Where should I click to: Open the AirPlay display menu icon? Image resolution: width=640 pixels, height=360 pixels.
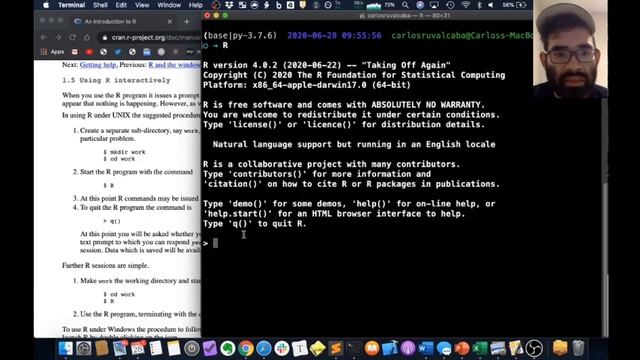coord(434,5)
